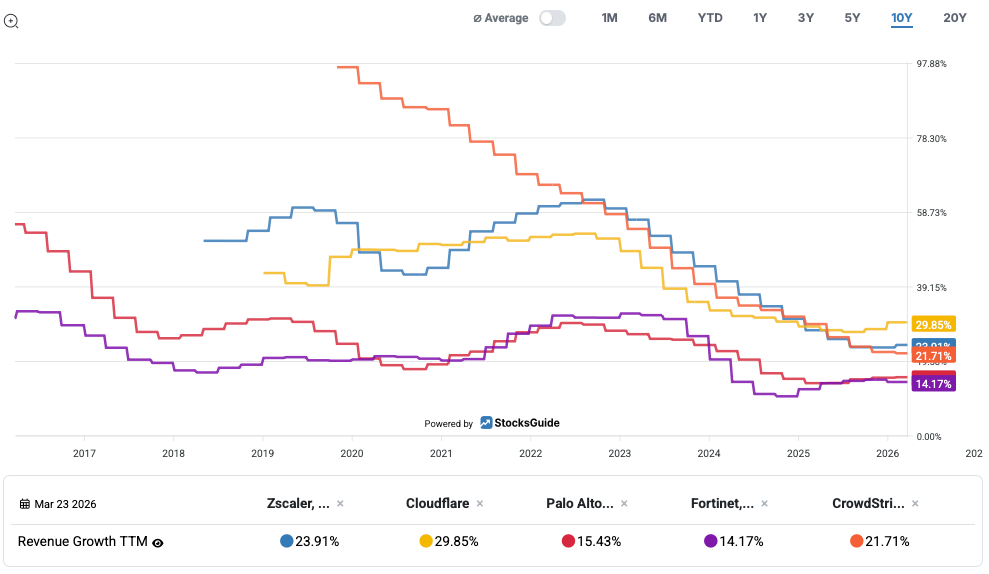Click the yellow 29.85% value label on chart
This screenshot has height=574, width=989.
click(934, 325)
